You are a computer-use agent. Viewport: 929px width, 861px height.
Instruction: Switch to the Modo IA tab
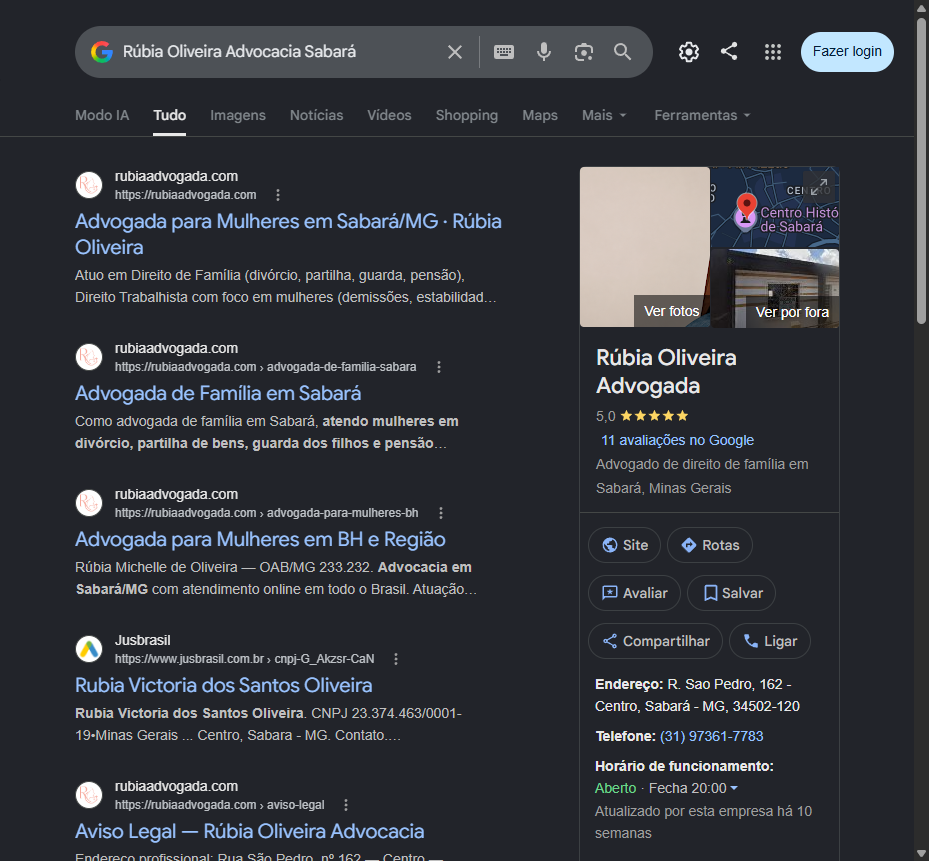coord(102,115)
